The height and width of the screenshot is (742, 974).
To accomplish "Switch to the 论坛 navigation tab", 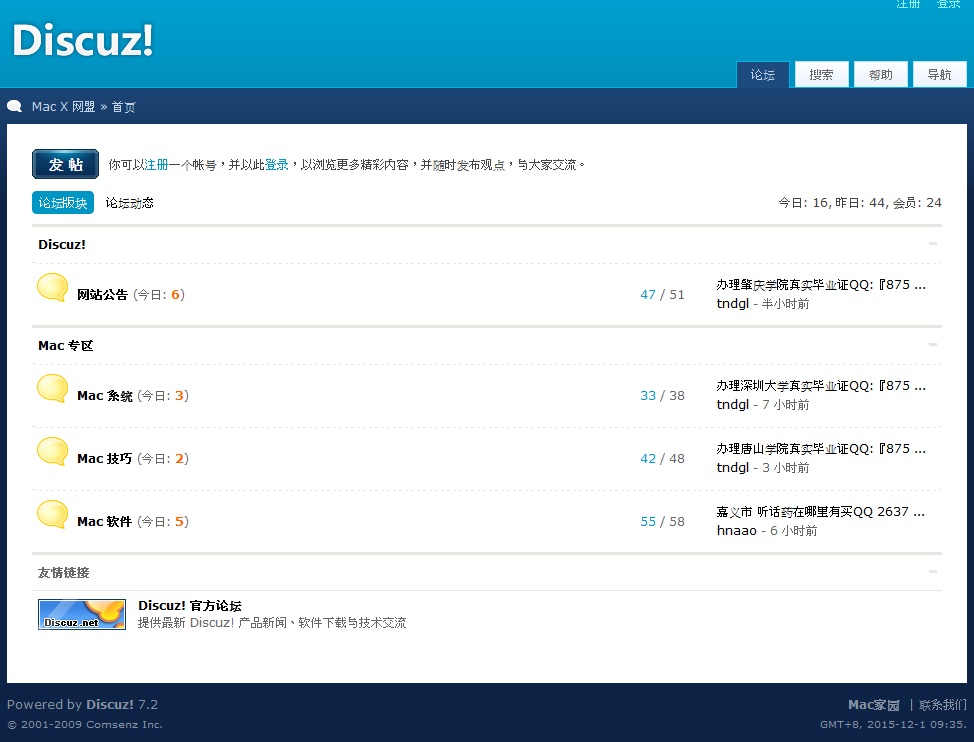I will coord(763,75).
